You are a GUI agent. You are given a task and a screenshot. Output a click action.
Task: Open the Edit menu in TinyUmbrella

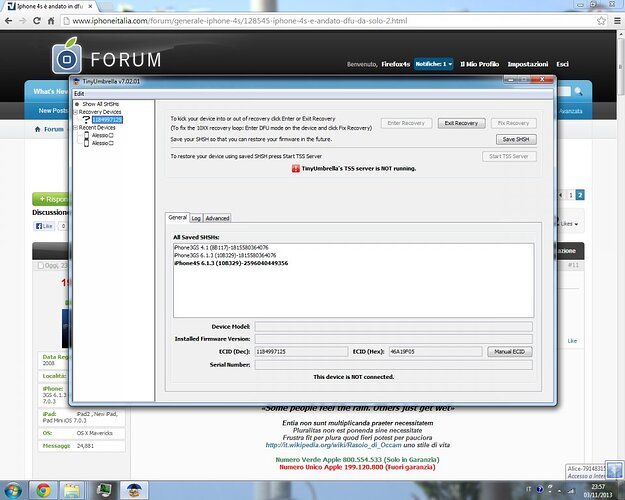tap(79, 93)
